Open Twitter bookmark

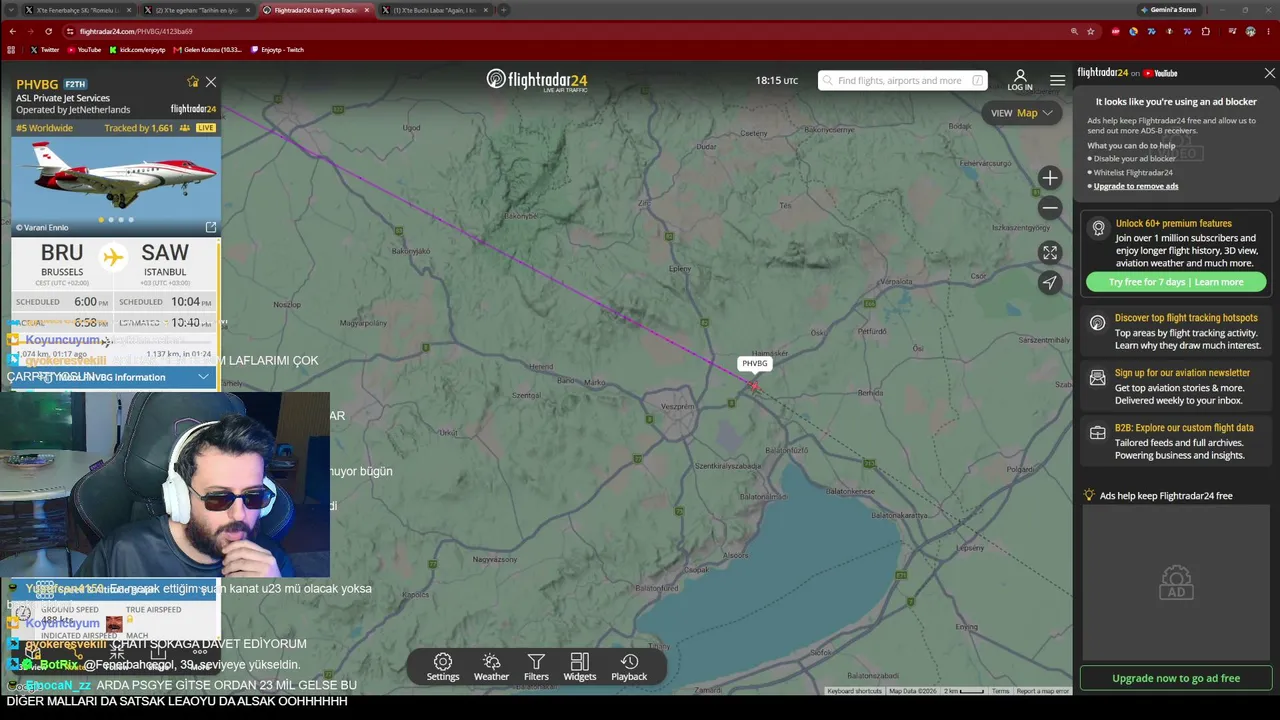45,49
